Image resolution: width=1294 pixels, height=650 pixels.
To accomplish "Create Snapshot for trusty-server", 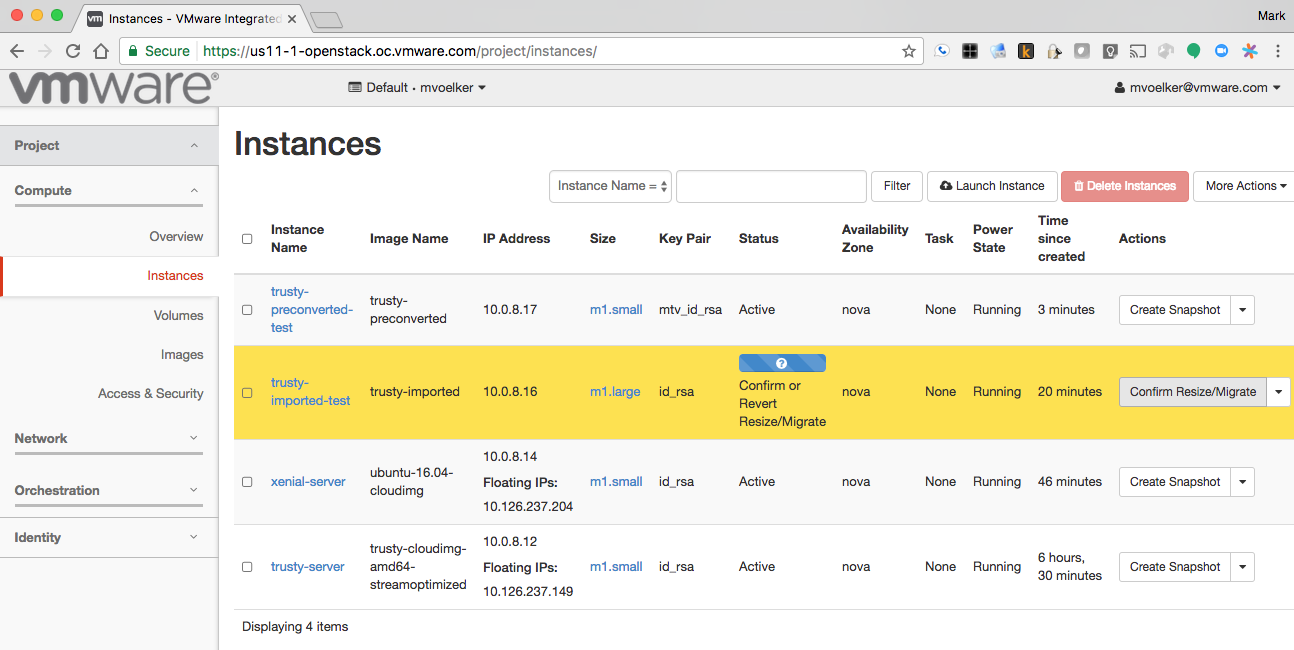I will (x=1175, y=567).
